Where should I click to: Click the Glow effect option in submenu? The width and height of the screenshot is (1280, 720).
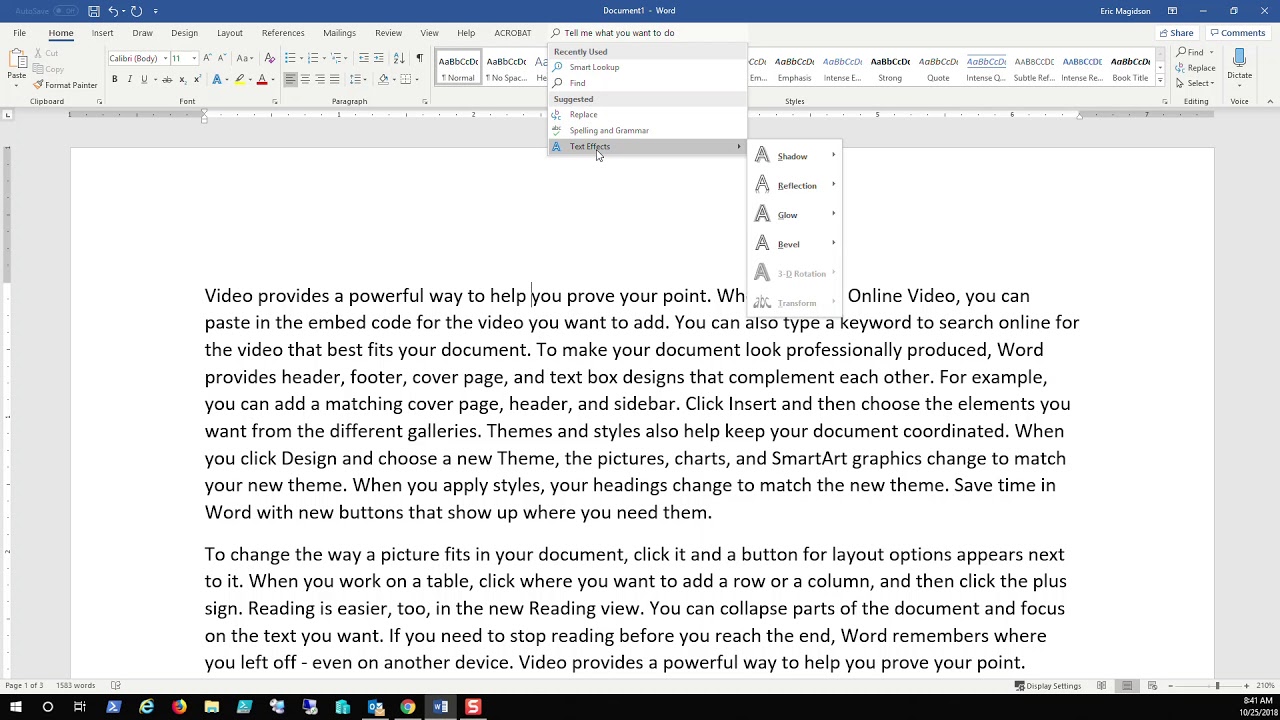pyautogui.click(x=796, y=215)
